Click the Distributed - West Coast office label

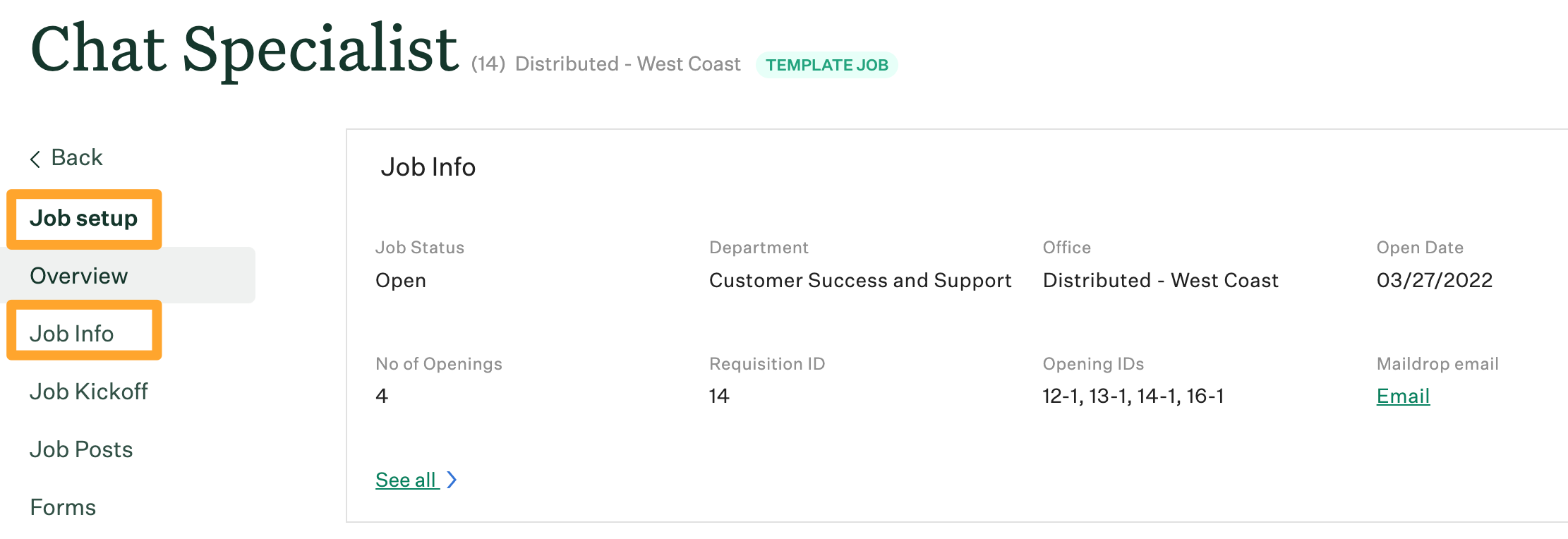pos(627,63)
